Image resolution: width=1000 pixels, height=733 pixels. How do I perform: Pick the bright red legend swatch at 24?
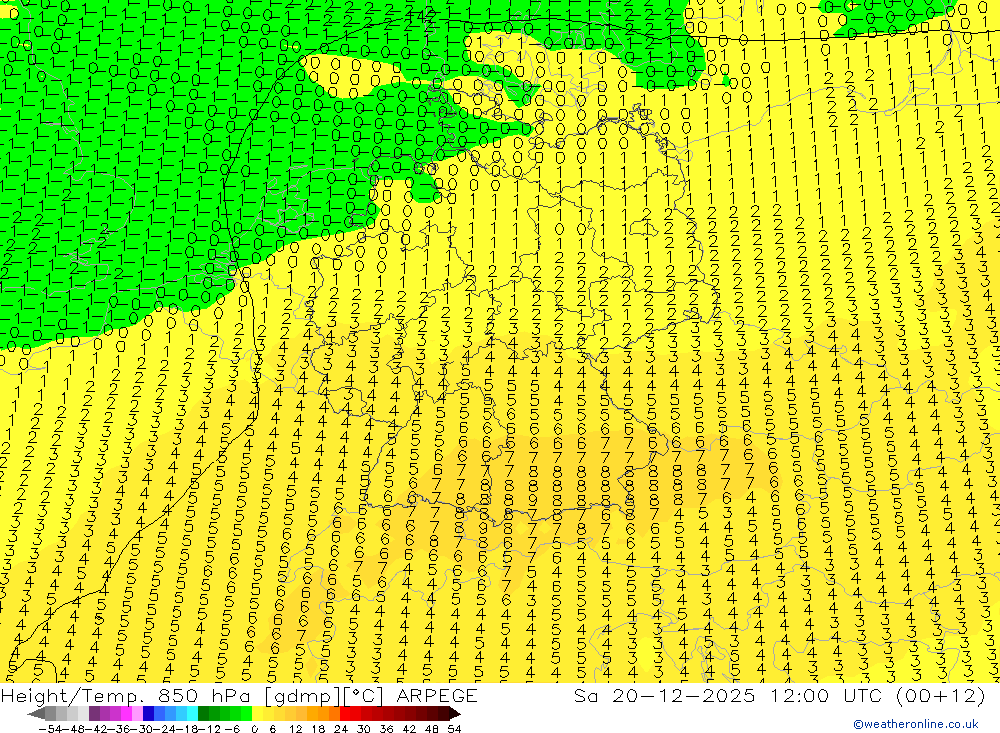[345, 713]
